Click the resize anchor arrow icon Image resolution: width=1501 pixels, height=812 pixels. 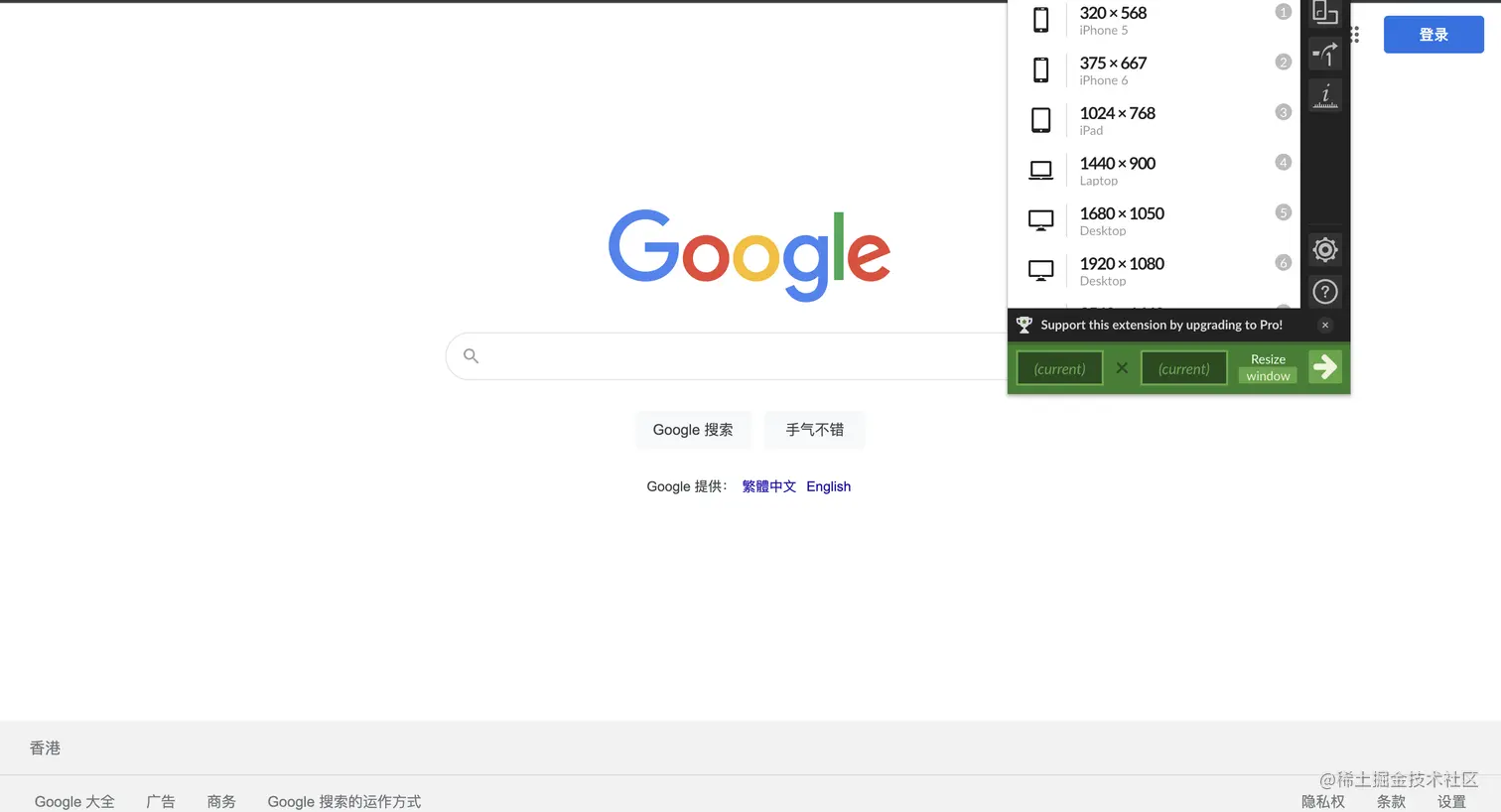pyautogui.click(x=1325, y=55)
